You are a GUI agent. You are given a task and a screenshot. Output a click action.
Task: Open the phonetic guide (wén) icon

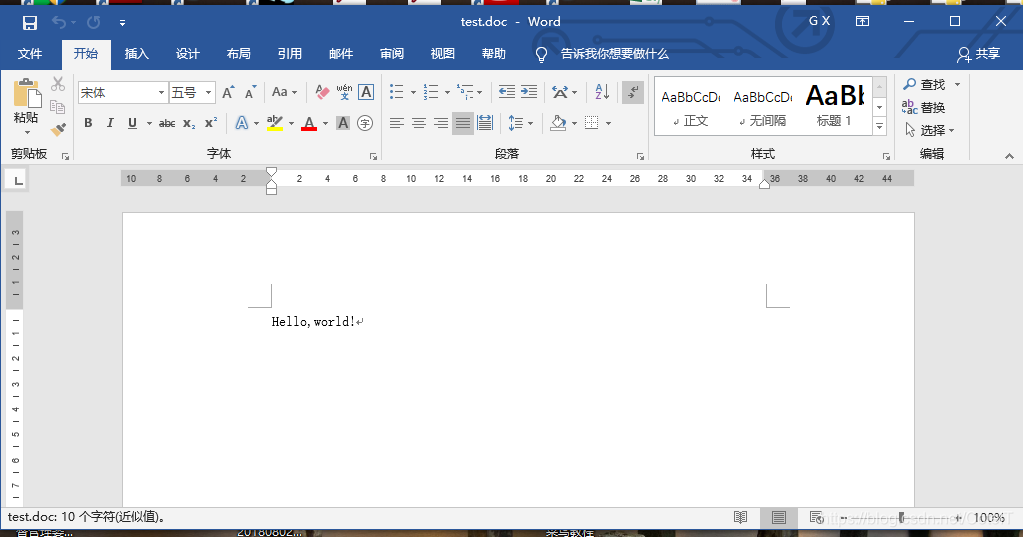click(x=344, y=92)
